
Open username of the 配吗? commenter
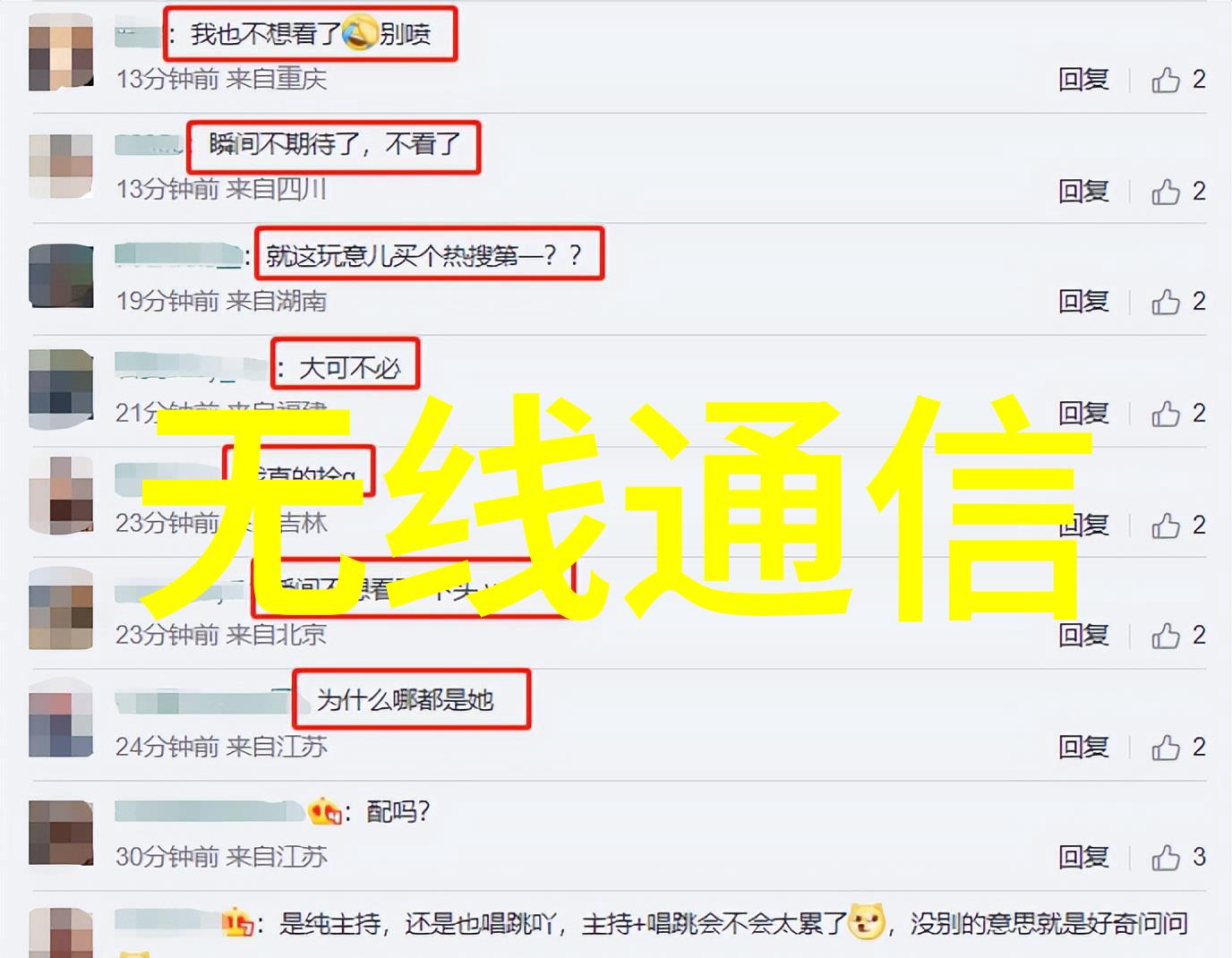coord(210,812)
